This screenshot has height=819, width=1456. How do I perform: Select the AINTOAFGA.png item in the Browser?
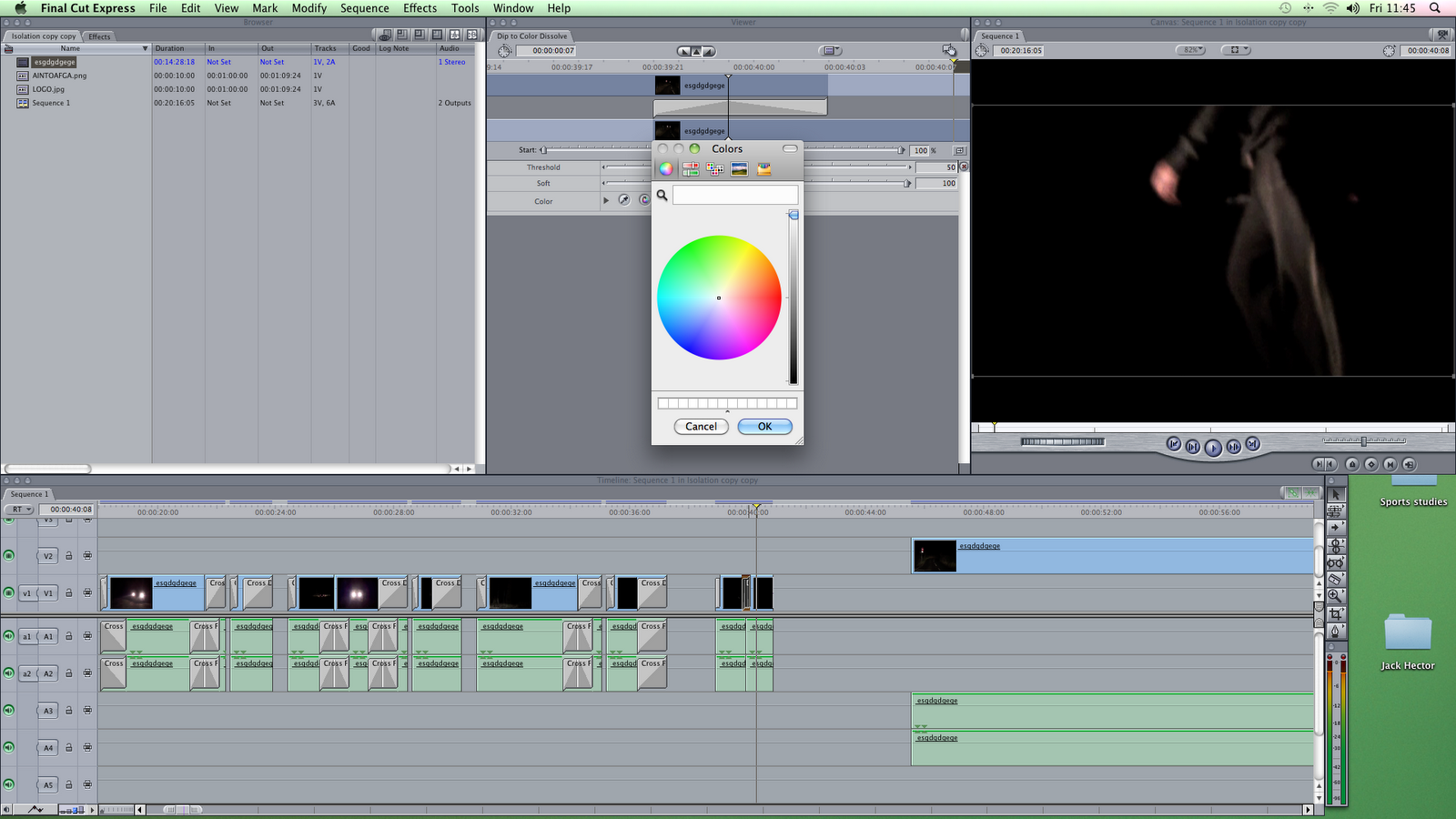click(x=60, y=76)
